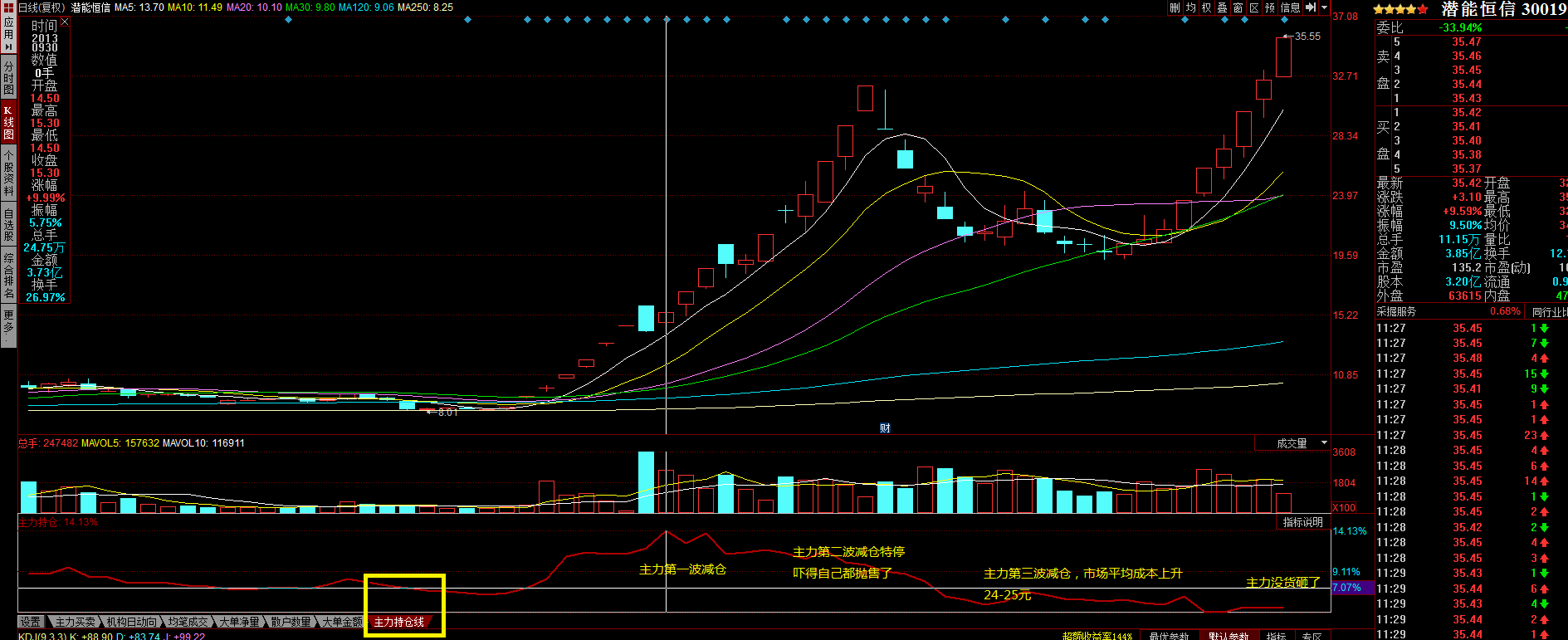Click the 窗 window toolbar button

[1238, 7]
